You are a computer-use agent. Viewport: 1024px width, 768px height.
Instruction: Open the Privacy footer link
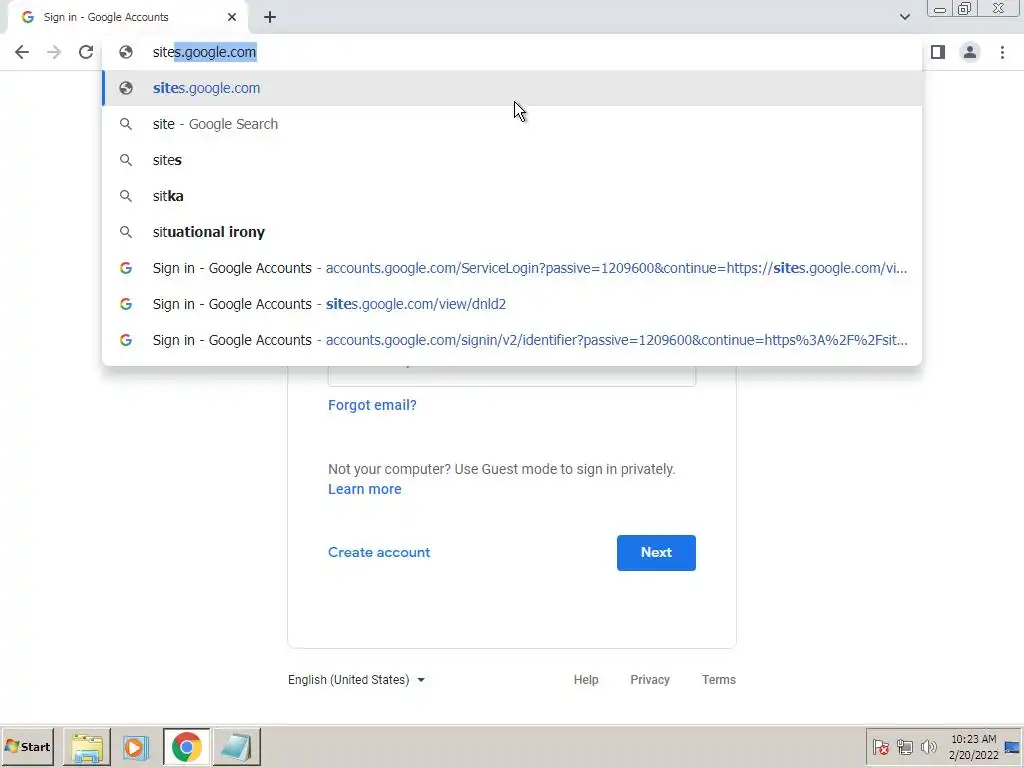click(x=650, y=680)
